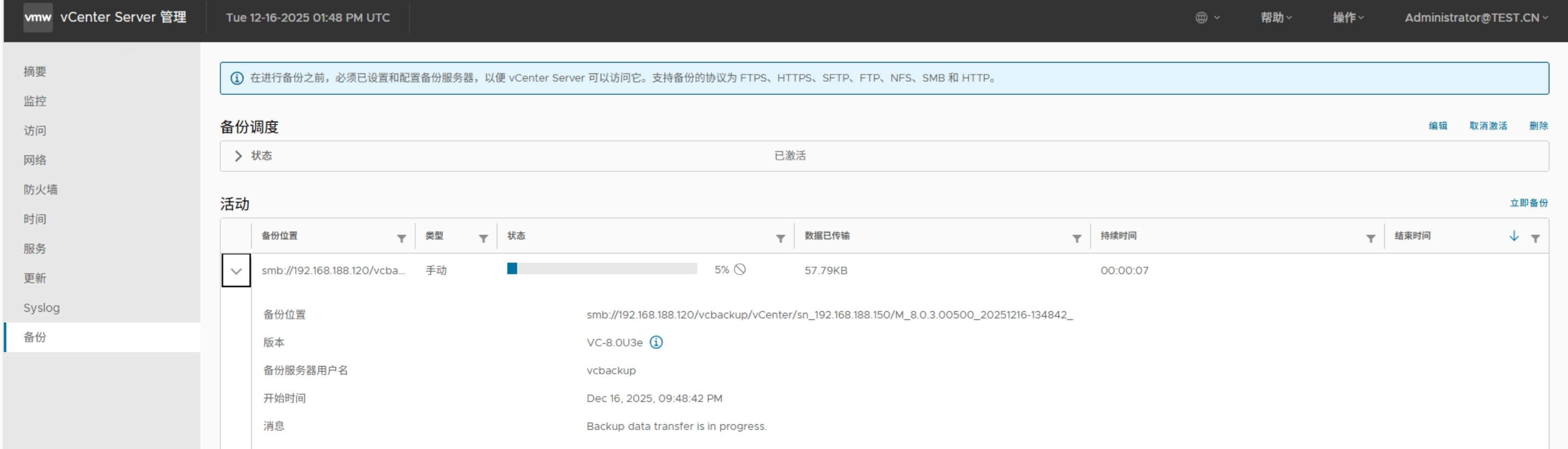Click the 备份位置 column header
The width and height of the screenshot is (1568, 449).
(279, 236)
